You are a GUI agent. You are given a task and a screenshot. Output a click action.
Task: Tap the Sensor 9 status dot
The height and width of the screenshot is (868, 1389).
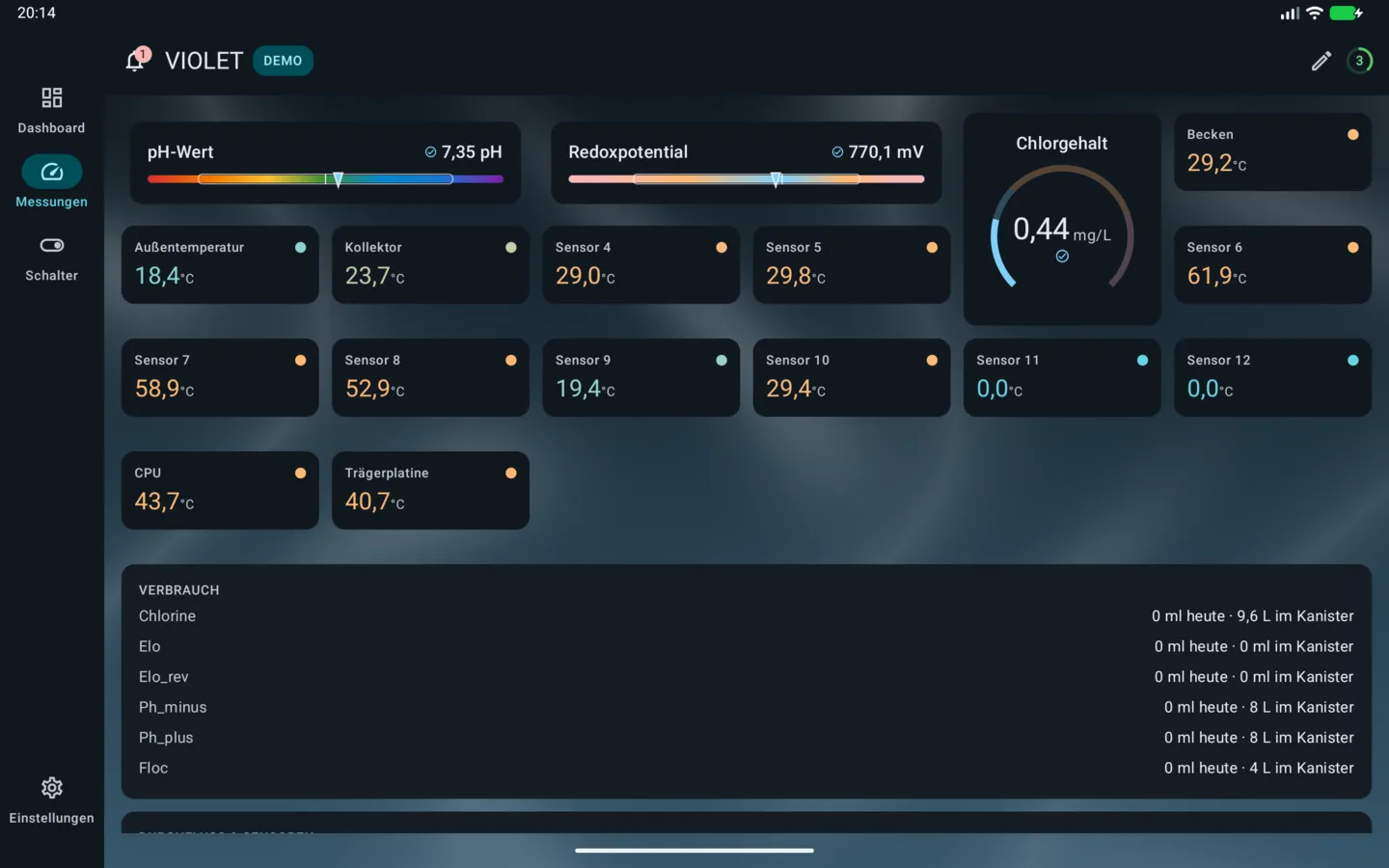722,361
